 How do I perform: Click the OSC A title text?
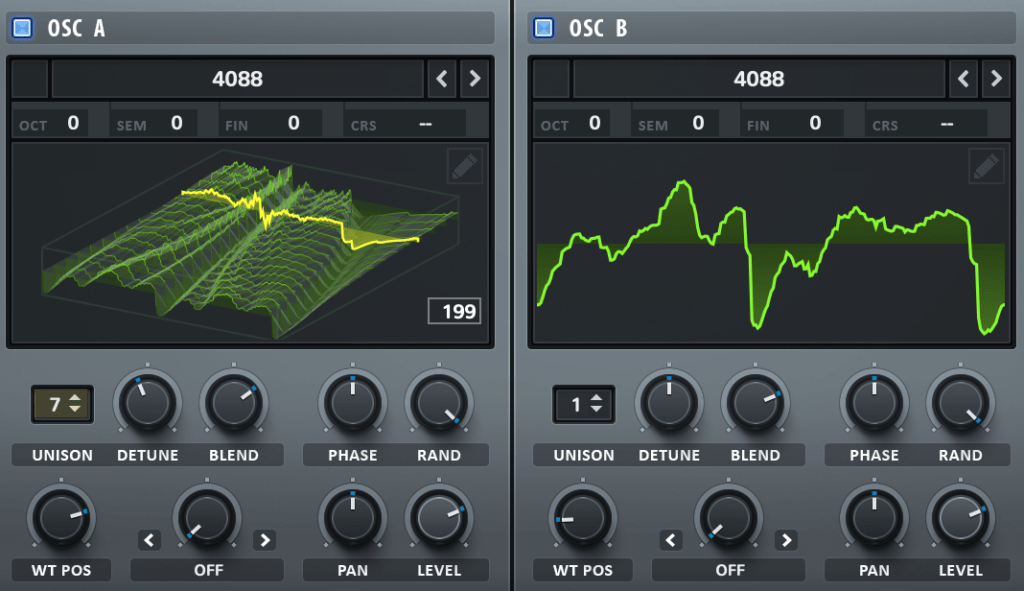pos(76,28)
